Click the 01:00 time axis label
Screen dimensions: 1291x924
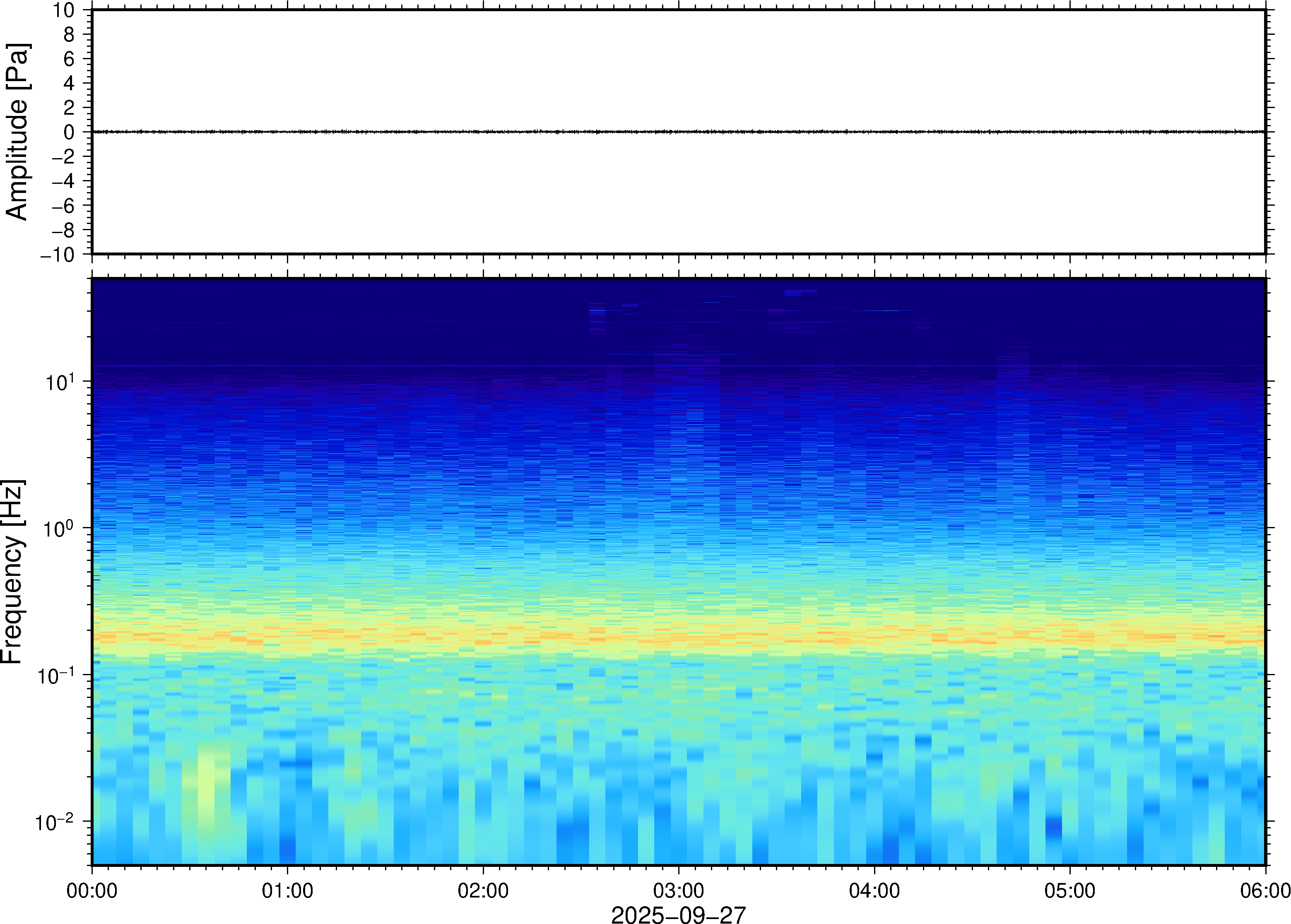pos(287,890)
